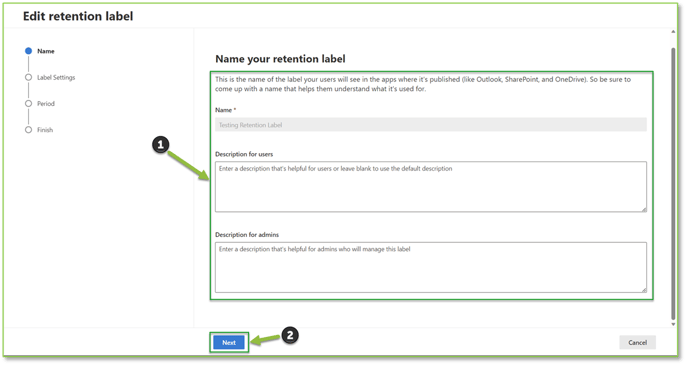Open the Name wizard step label

[x=46, y=51]
